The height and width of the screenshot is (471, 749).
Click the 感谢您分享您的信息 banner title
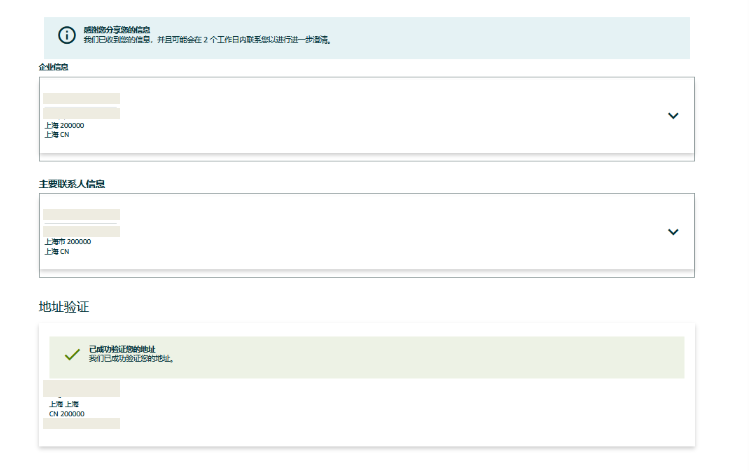[x=117, y=31]
